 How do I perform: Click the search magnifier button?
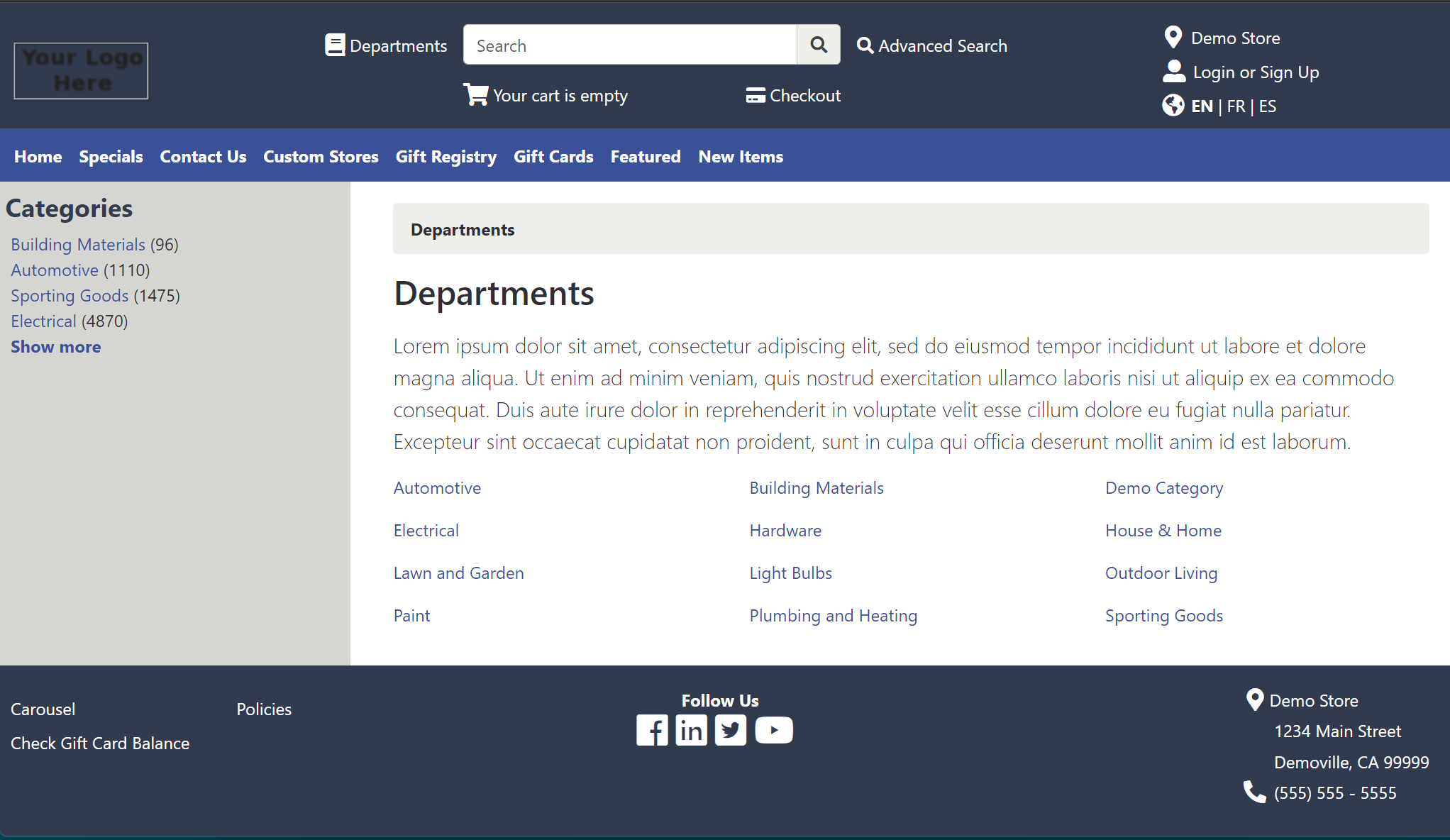818,45
